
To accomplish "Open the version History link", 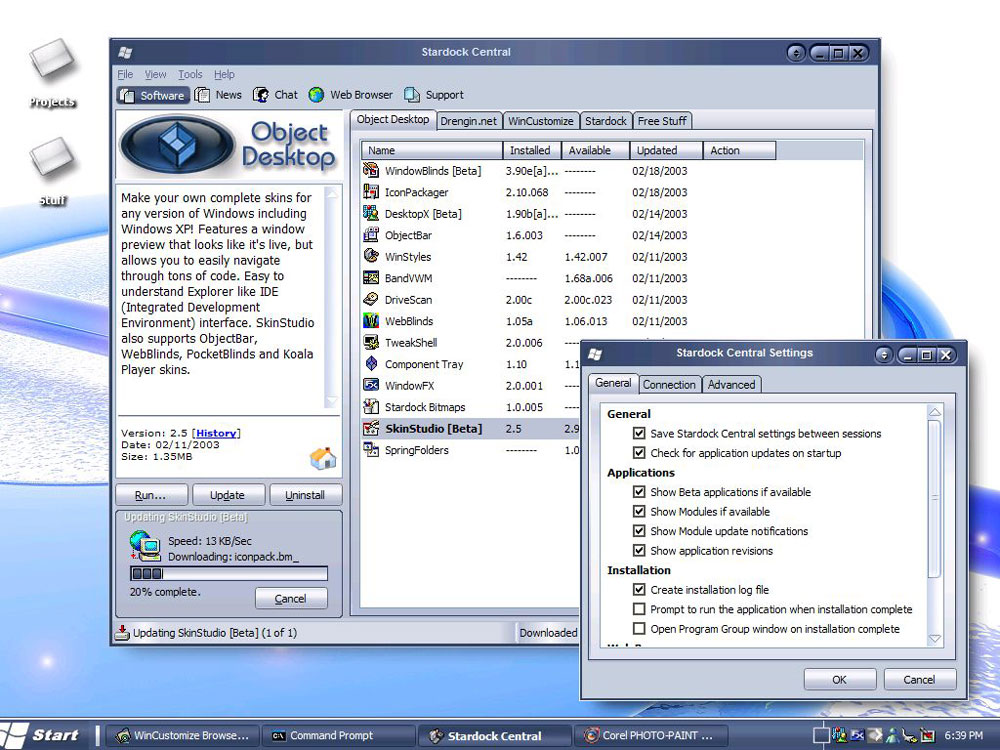I will (216, 433).
